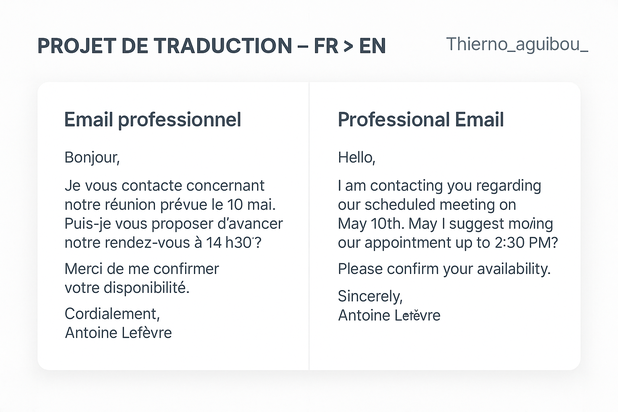Screen dimensions: 618x412
Task: Click the text 'our scheduled meeting on'
Action: pyautogui.click(x=427, y=205)
